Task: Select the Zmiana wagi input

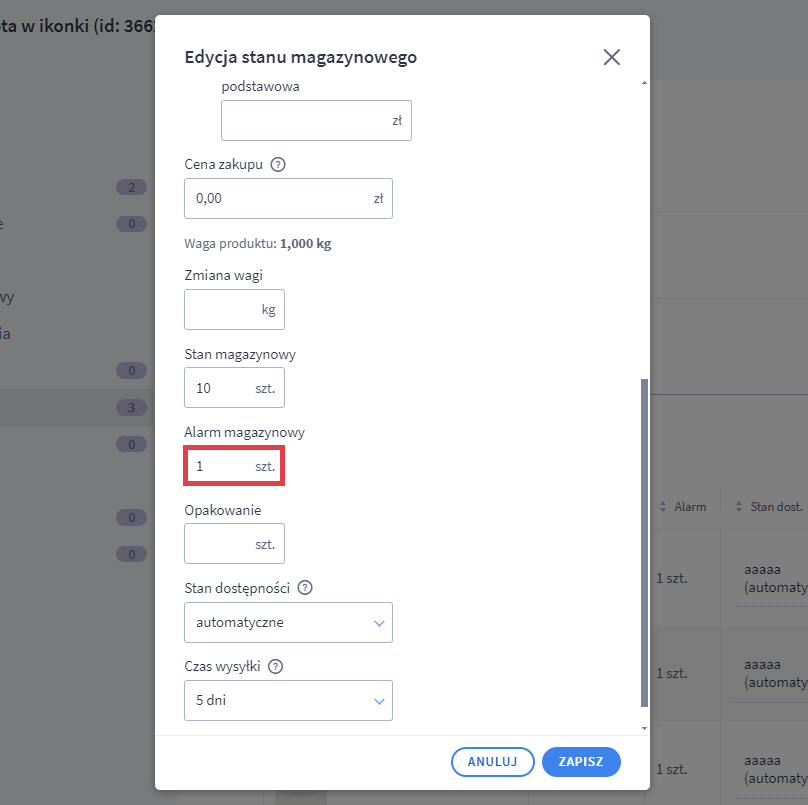Action: (x=222, y=310)
